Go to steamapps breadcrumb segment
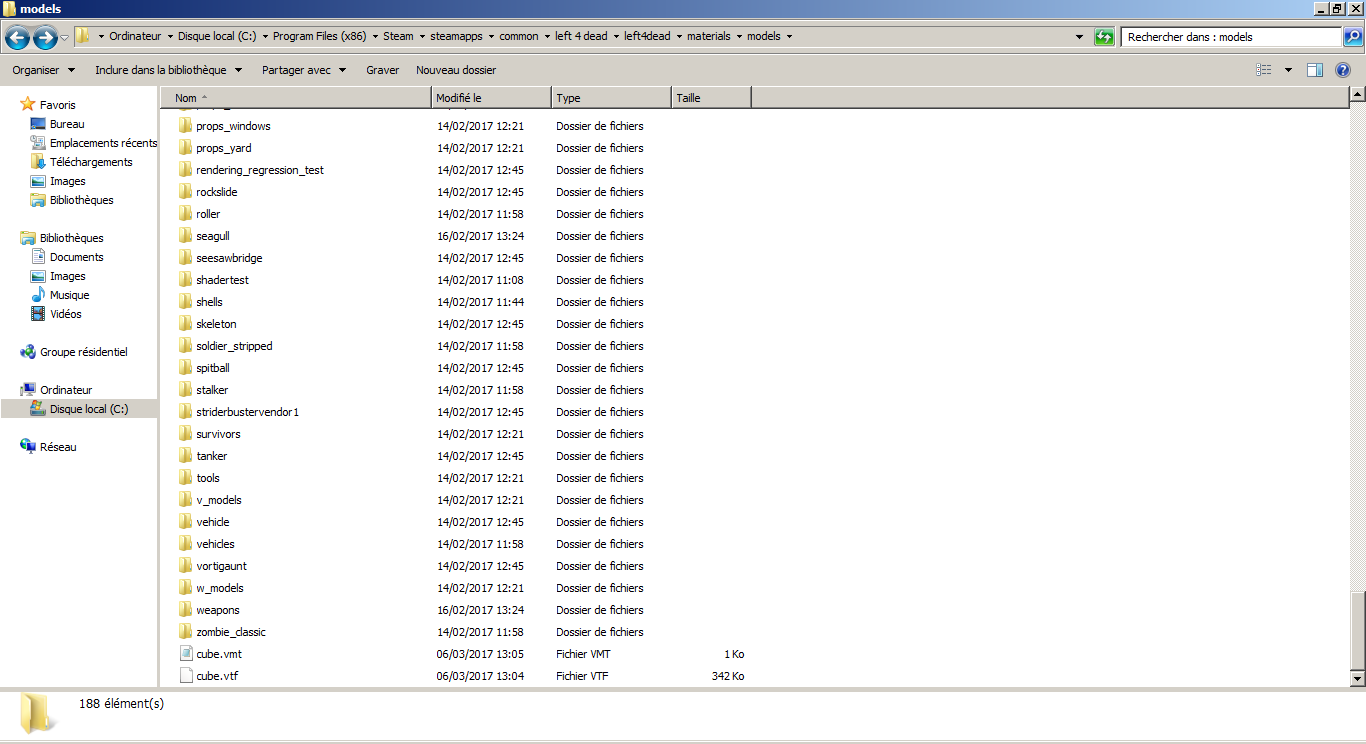This screenshot has width=1366, height=744. 456,37
